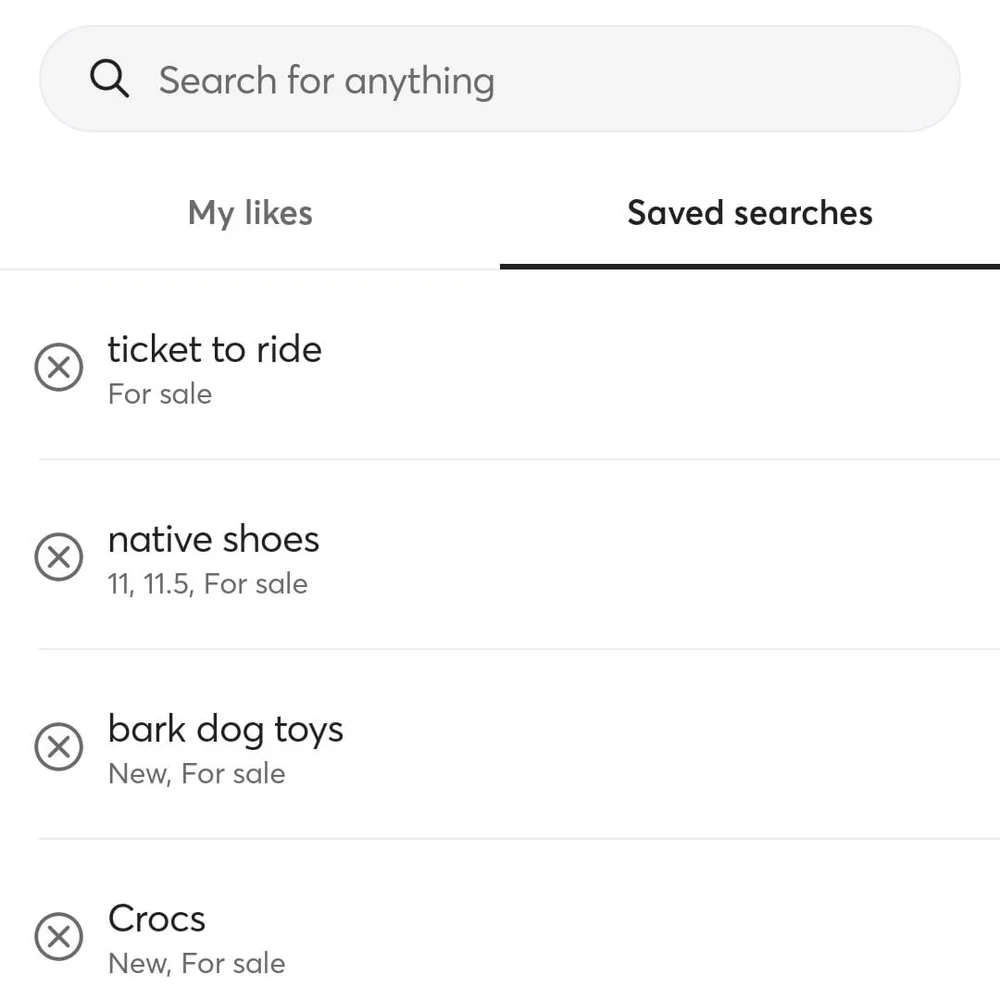This screenshot has width=1000, height=1000.
Task: Remove the 'ticket to ride' saved search
Action: (59, 367)
